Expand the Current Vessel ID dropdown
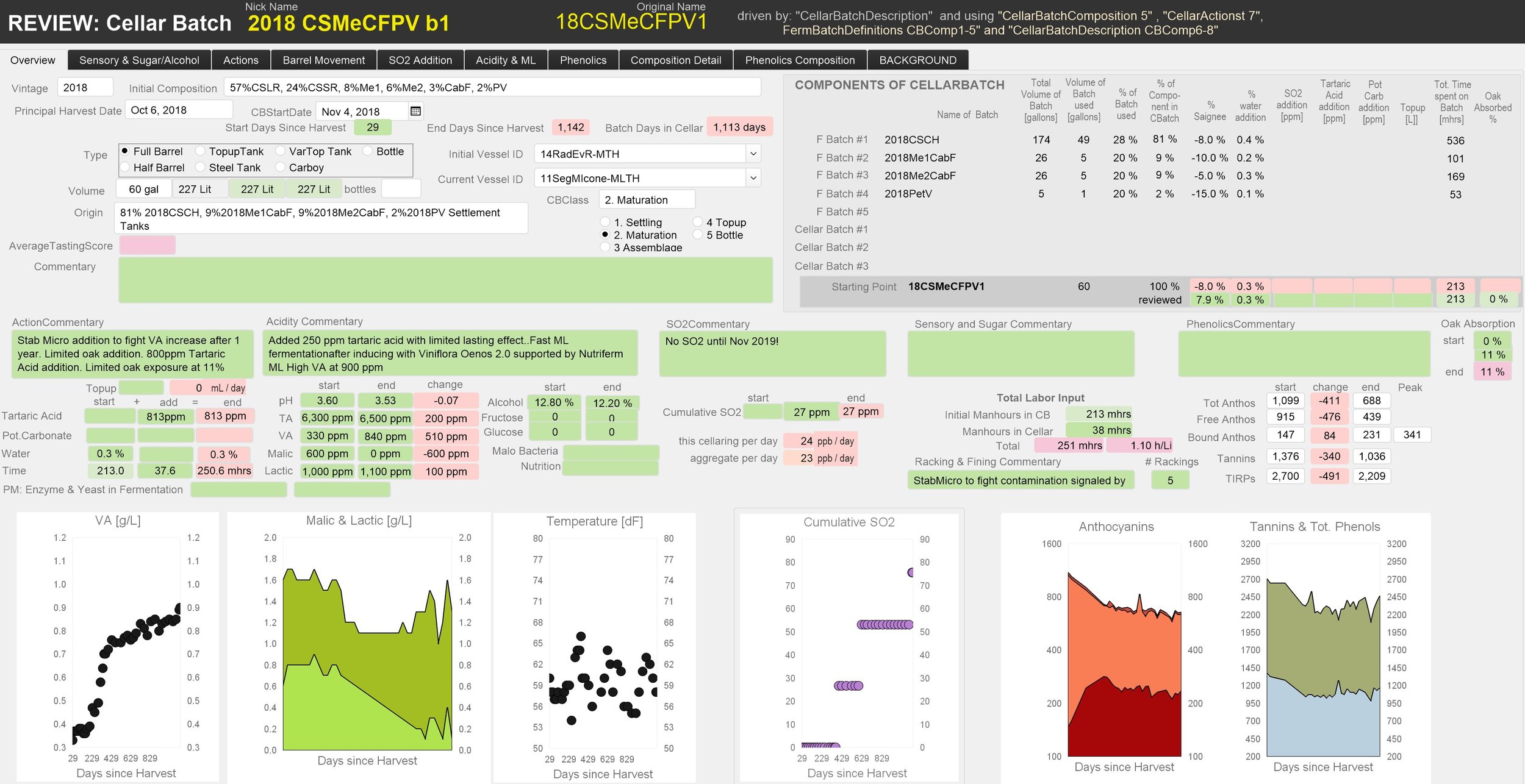The height and width of the screenshot is (784, 1525). [x=753, y=178]
